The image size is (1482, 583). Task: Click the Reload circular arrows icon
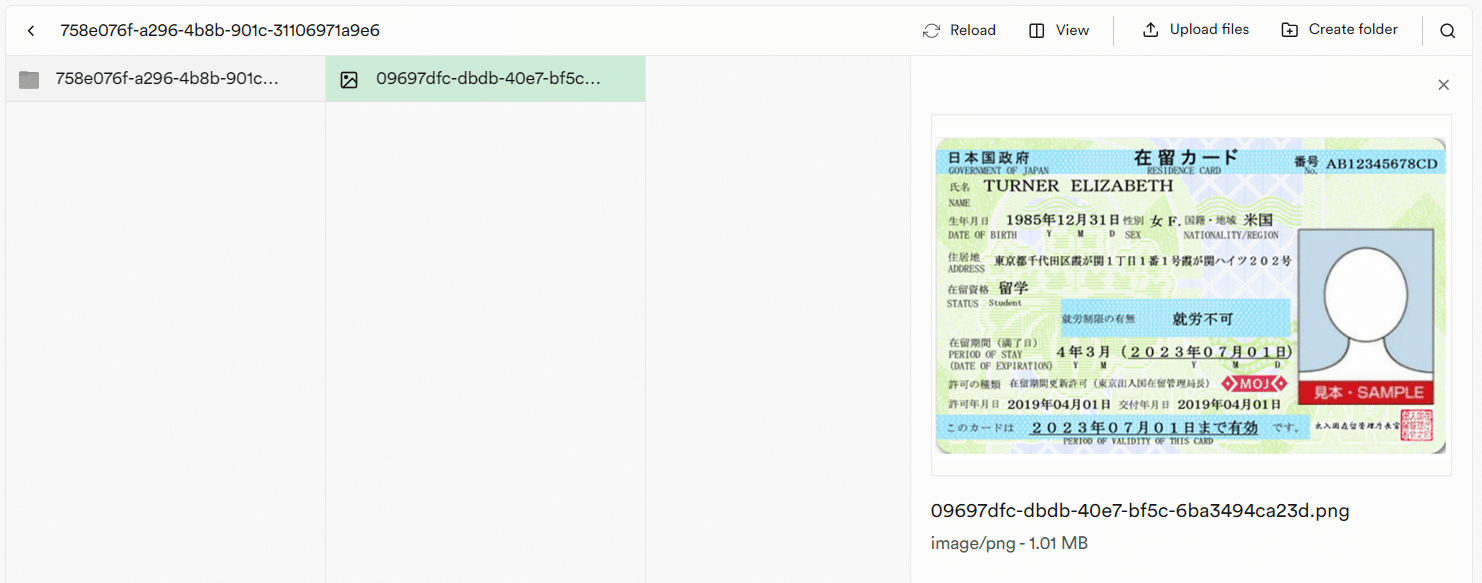tap(931, 31)
